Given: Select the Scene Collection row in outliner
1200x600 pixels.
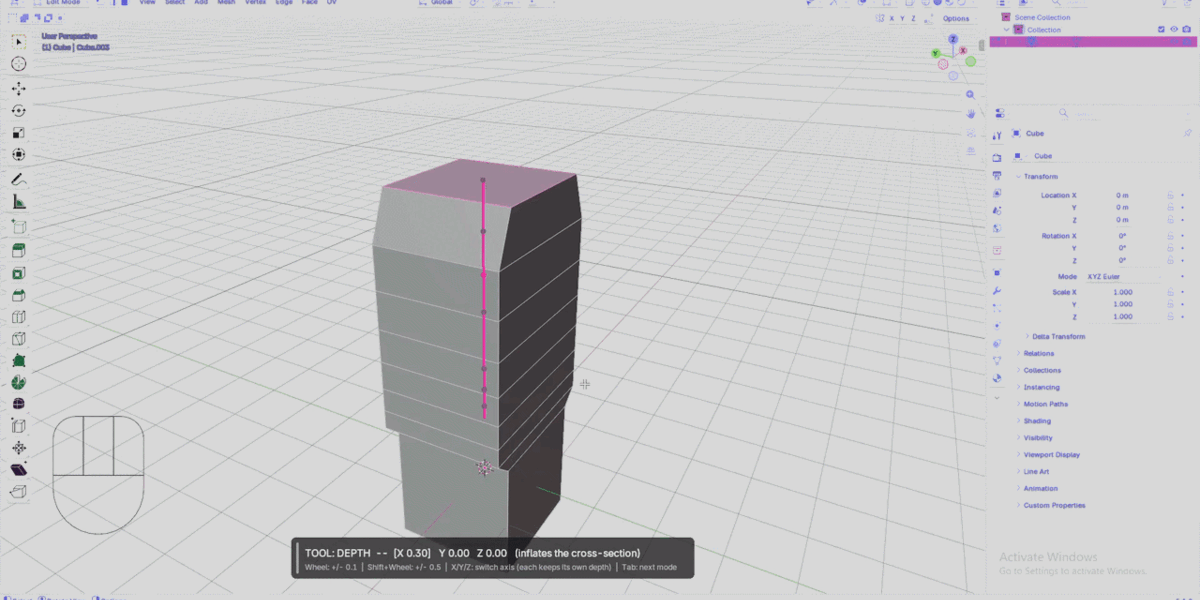Looking at the screenshot, I should 1042,17.
